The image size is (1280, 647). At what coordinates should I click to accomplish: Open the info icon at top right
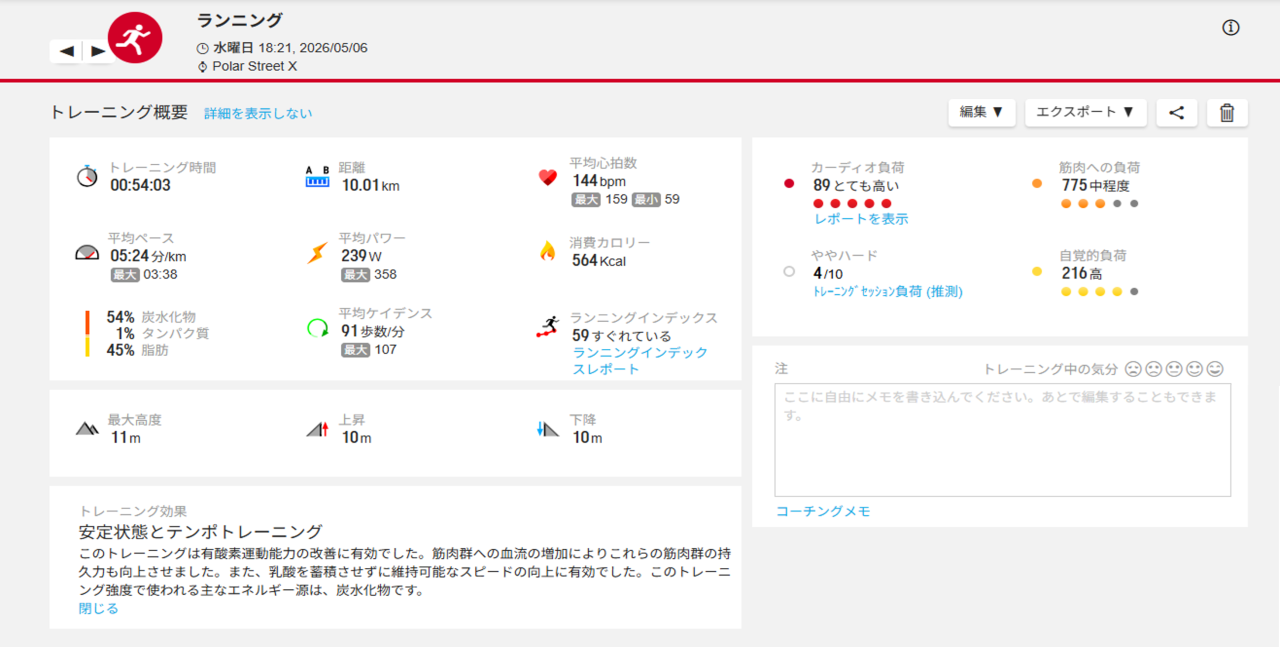click(x=1231, y=28)
